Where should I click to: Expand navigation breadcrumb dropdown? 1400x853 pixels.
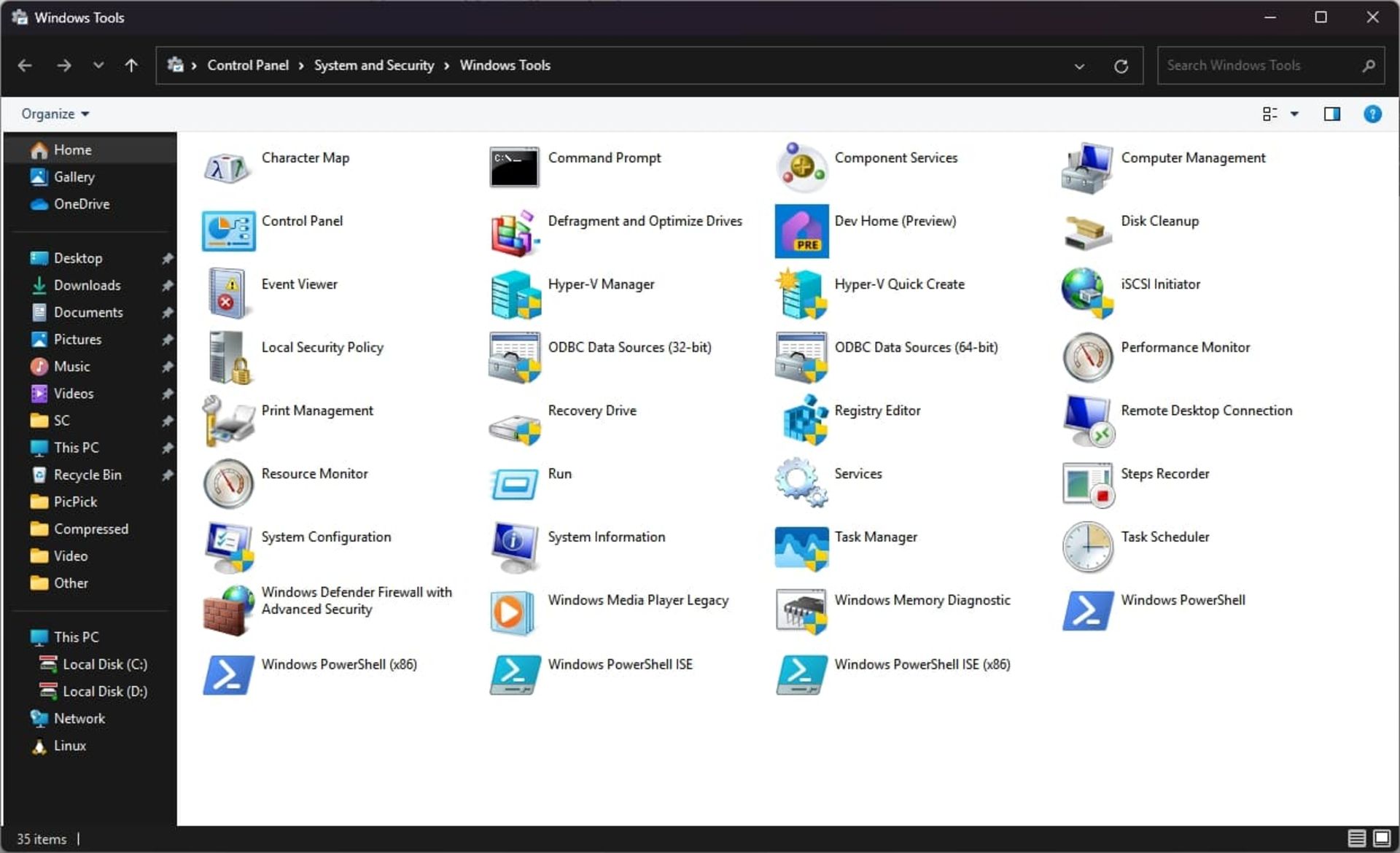coord(1078,65)
